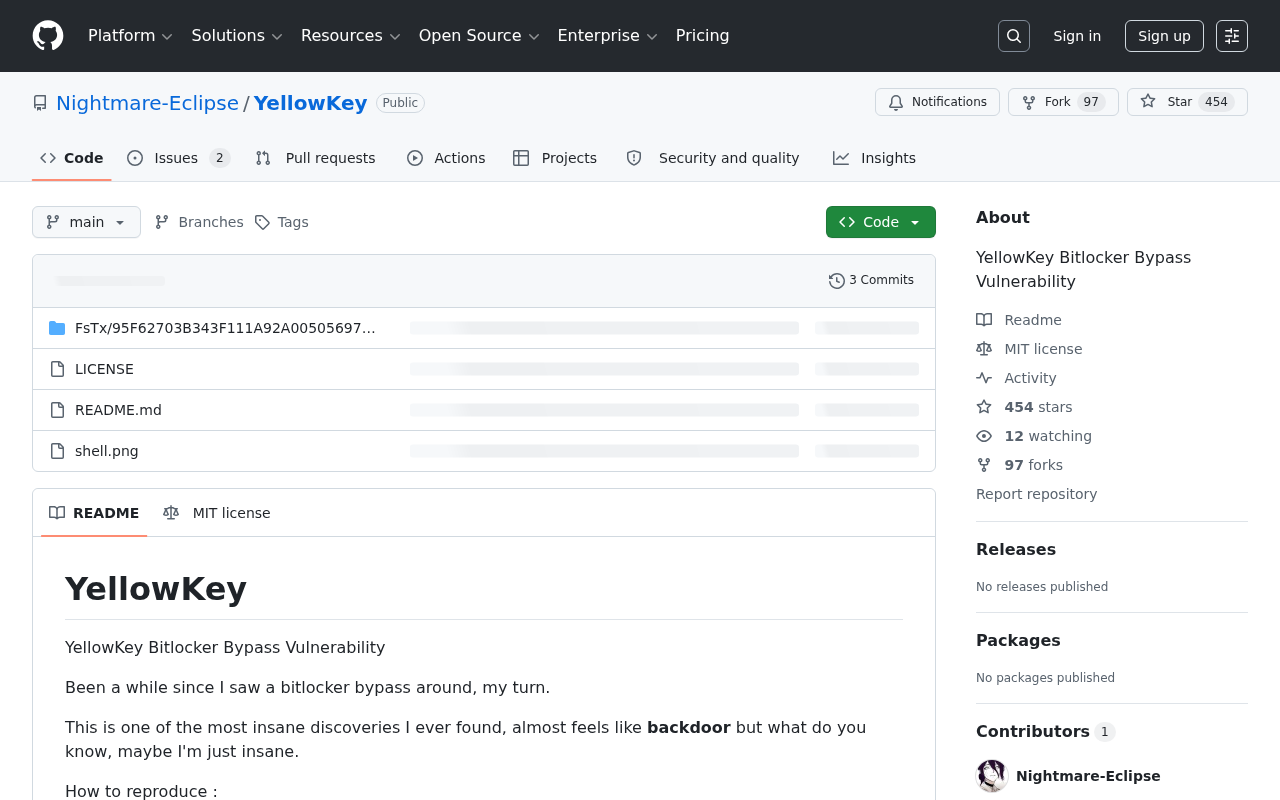
Task: Click the history clock icon beside 3 Commits
Action: [837, 281]
